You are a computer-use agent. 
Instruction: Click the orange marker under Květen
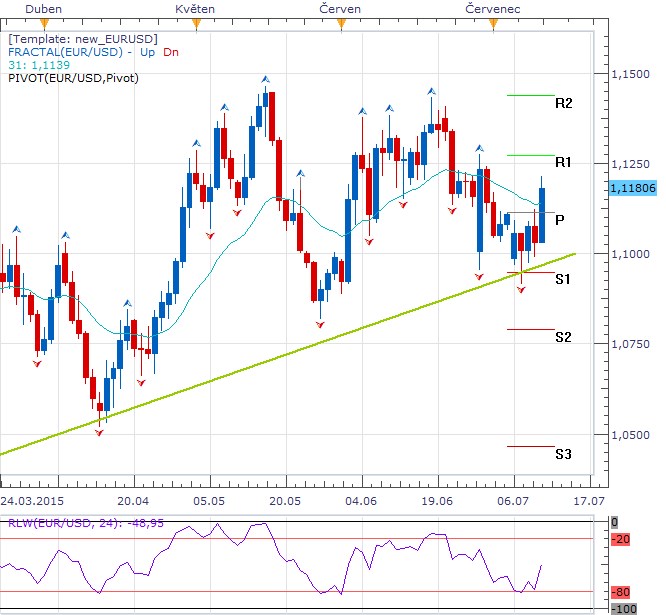coord(196,23)
